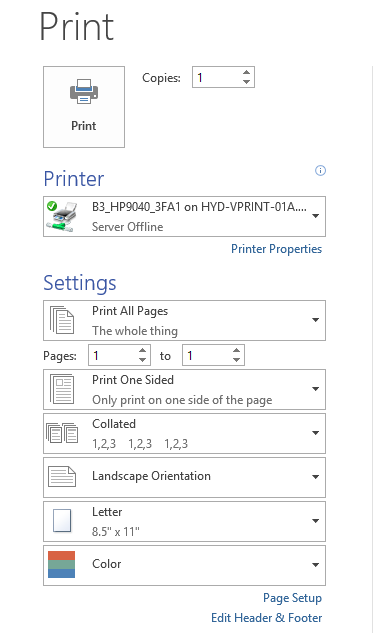378x633 pixels.
Task: Click the landscape page icon
Action: 62,476
